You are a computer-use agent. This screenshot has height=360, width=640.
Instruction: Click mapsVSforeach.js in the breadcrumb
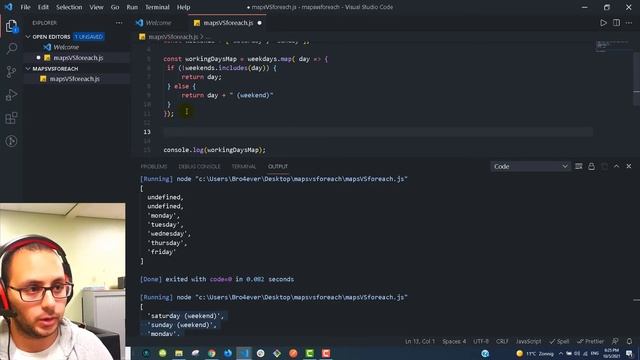pyautogui.click(x=173, y=37)
